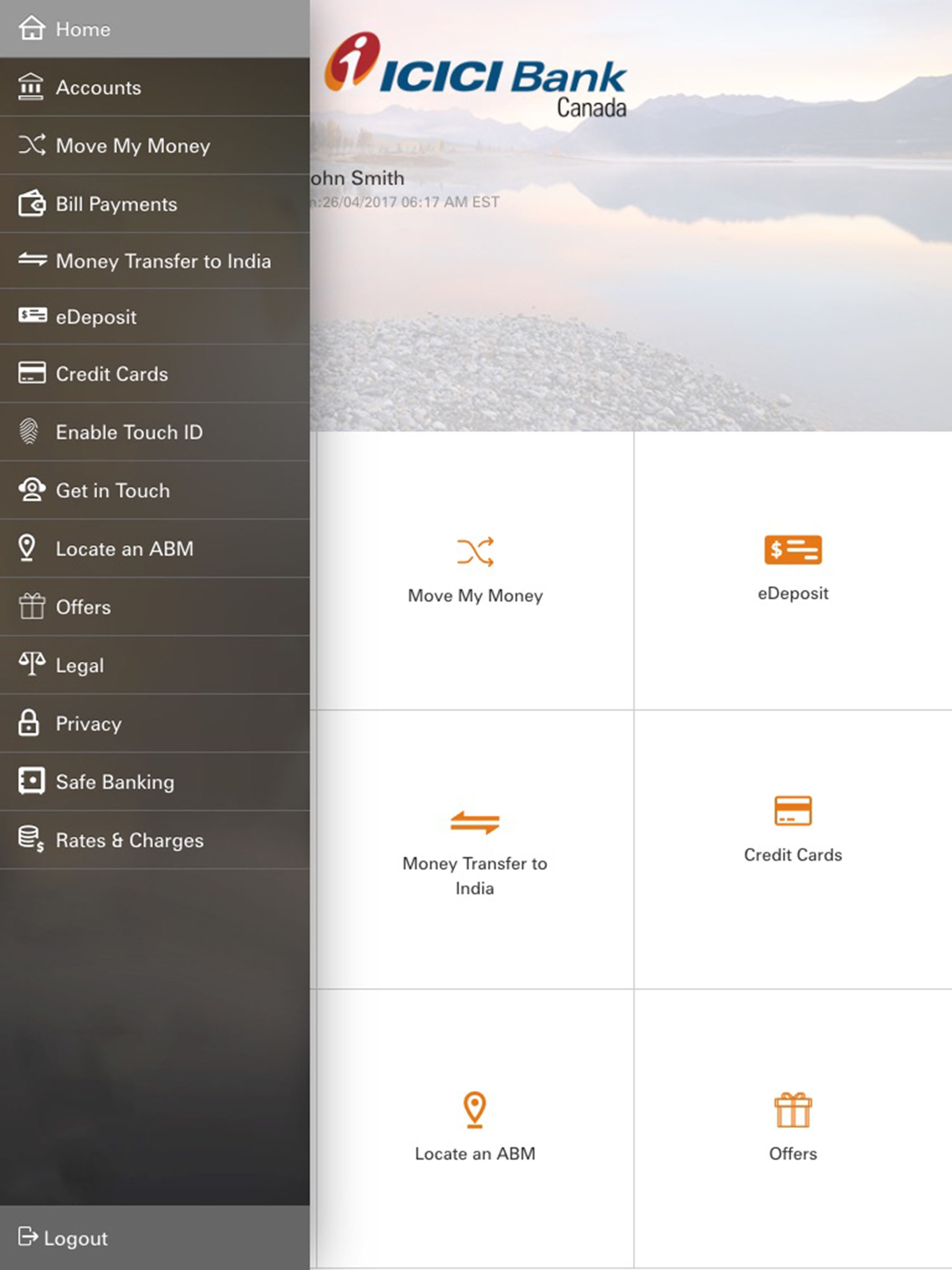Image resolution: width=952 pixels, height=1270 pixels.
Task: Select Safe Banking menu item
Action: pos(155,781)
